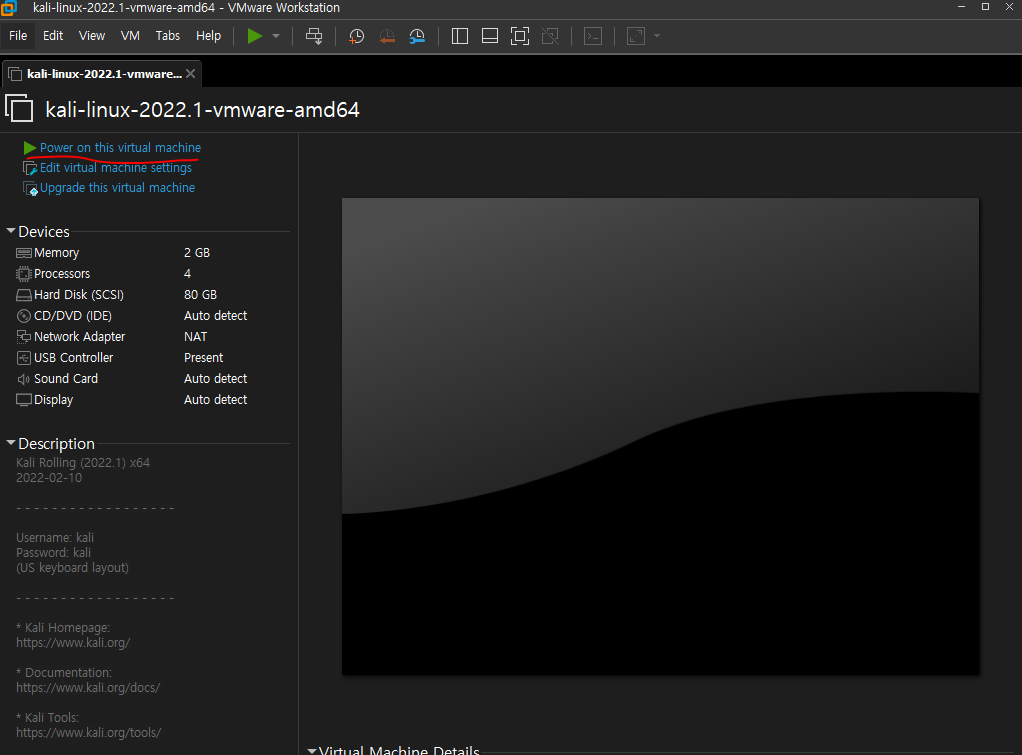Click the Memory chip icon

[23, 253]
